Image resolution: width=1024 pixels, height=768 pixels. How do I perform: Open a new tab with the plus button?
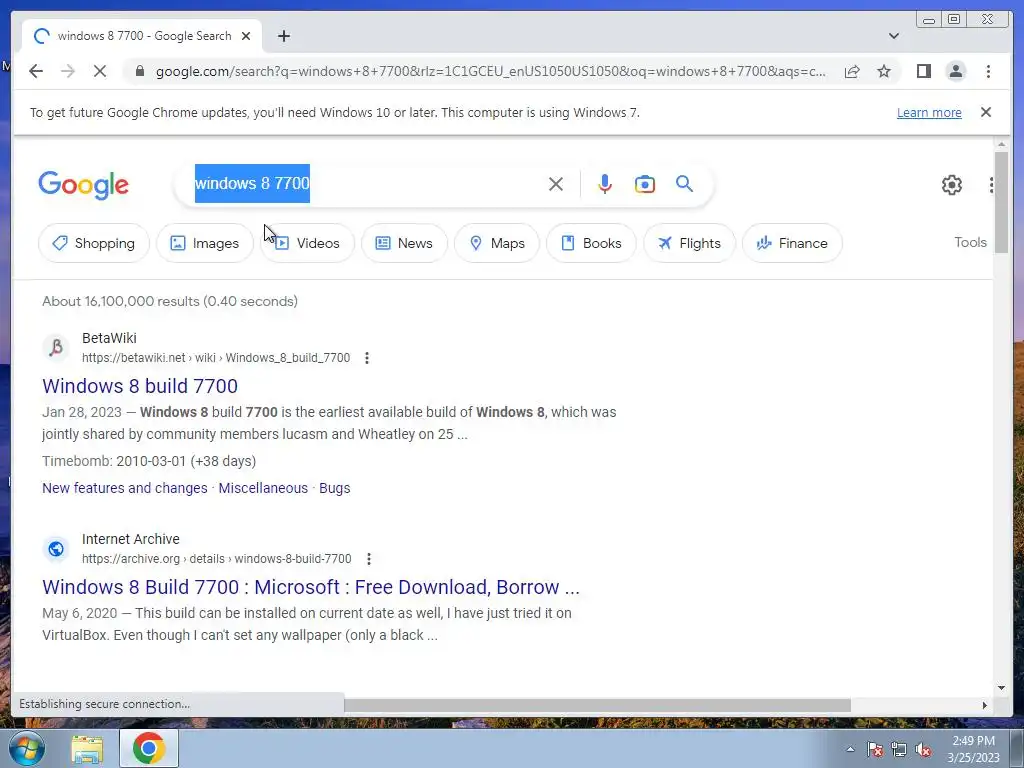point(283,36)
